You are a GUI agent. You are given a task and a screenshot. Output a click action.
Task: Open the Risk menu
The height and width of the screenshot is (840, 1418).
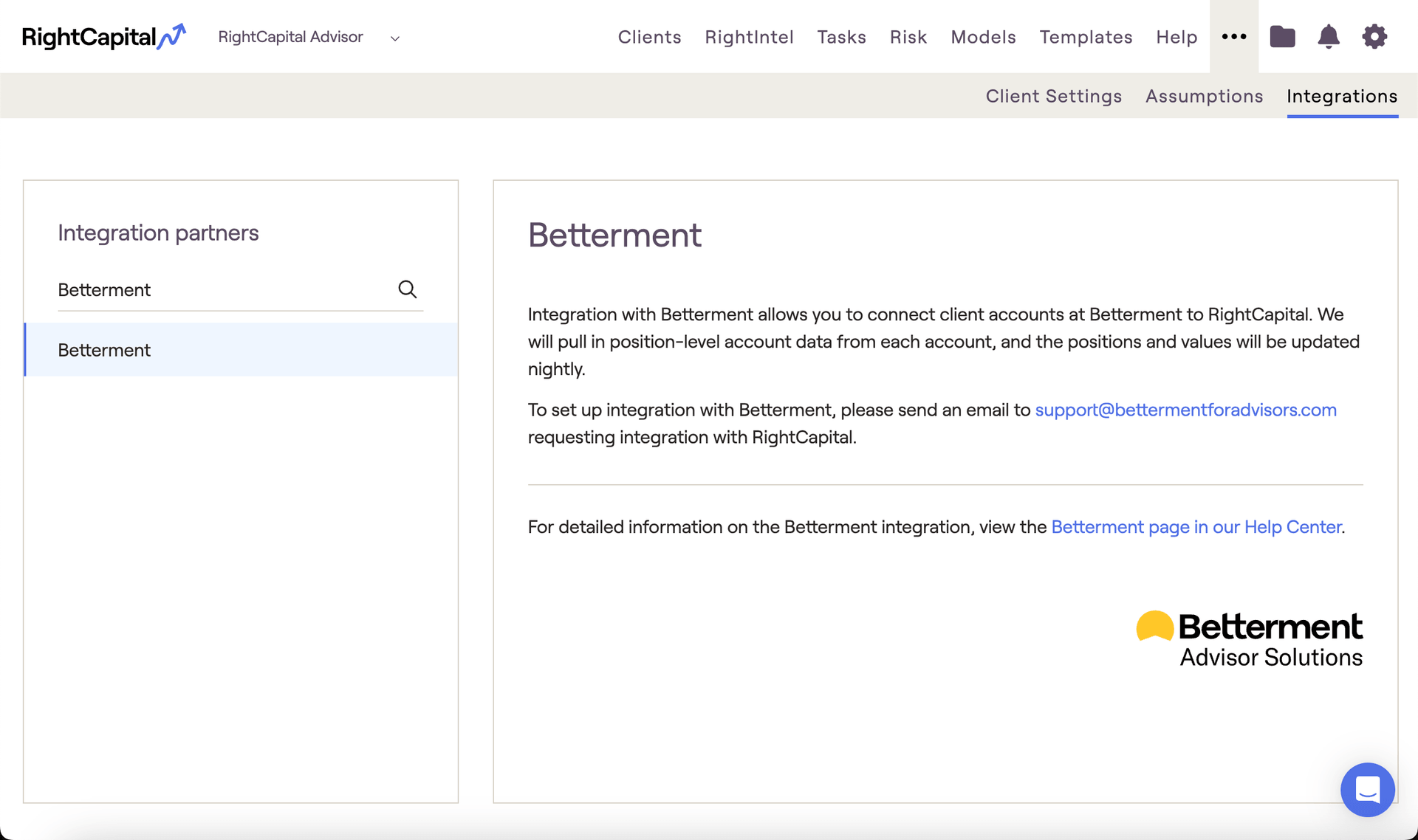(x=908, y=37)
